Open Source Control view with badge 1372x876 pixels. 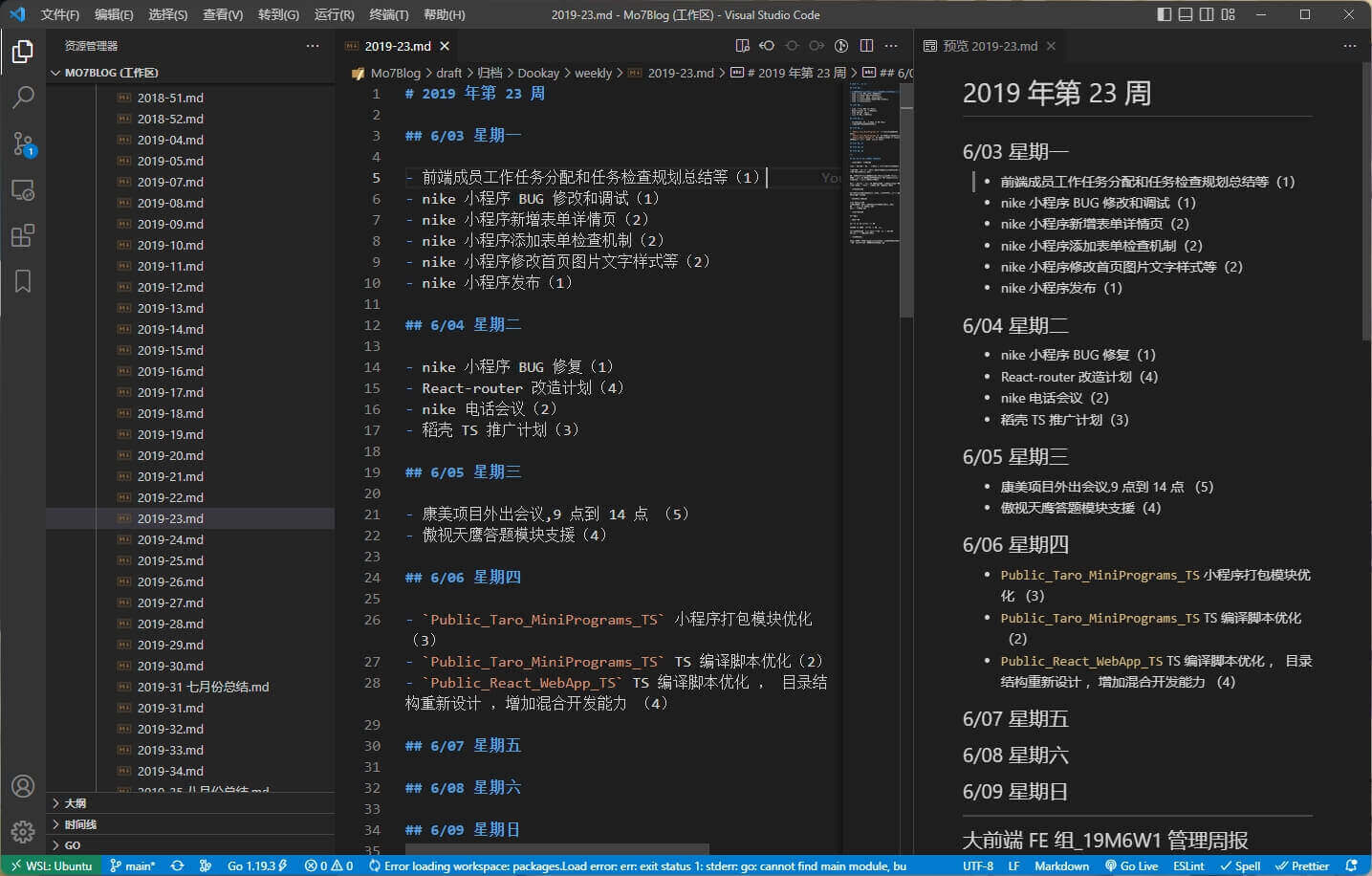coord(23,143)
